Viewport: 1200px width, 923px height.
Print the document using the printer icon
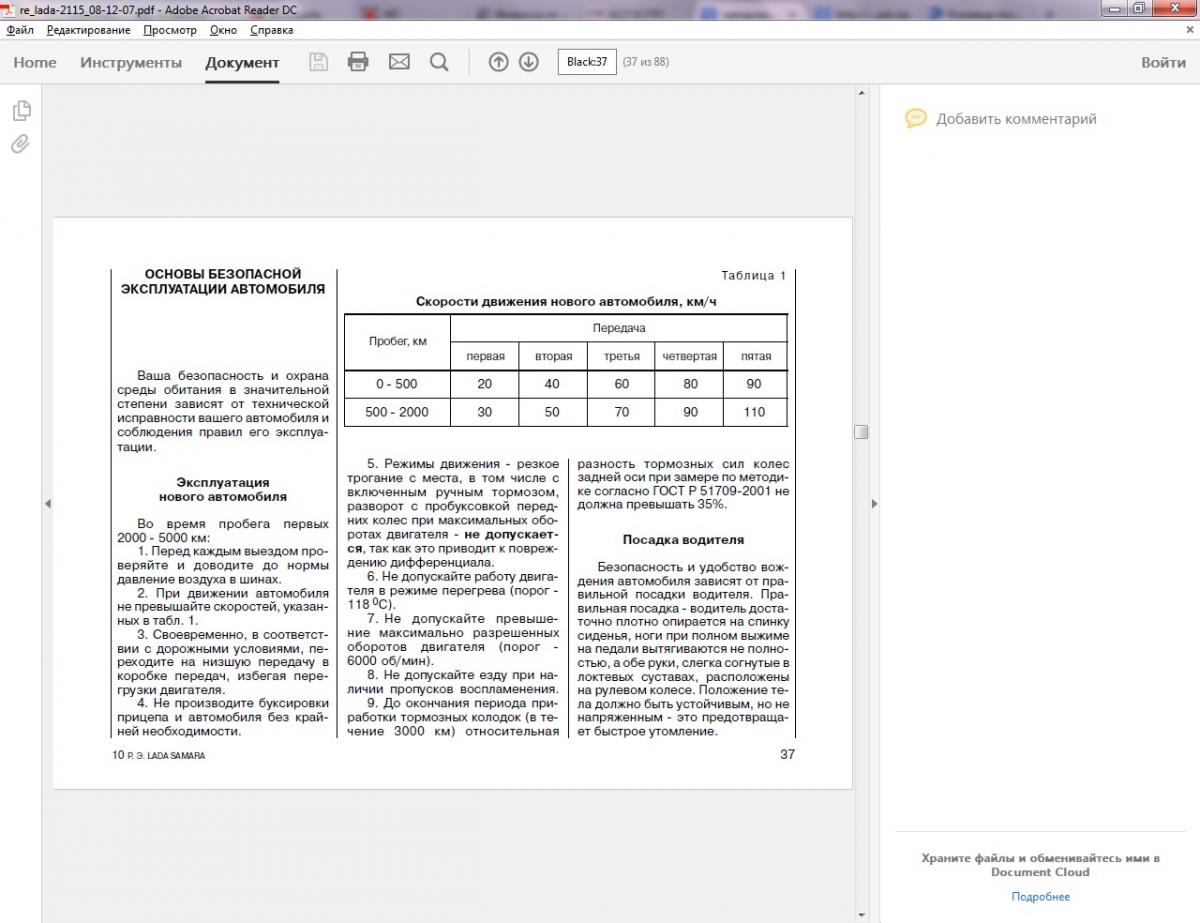[x=358, y=62]
